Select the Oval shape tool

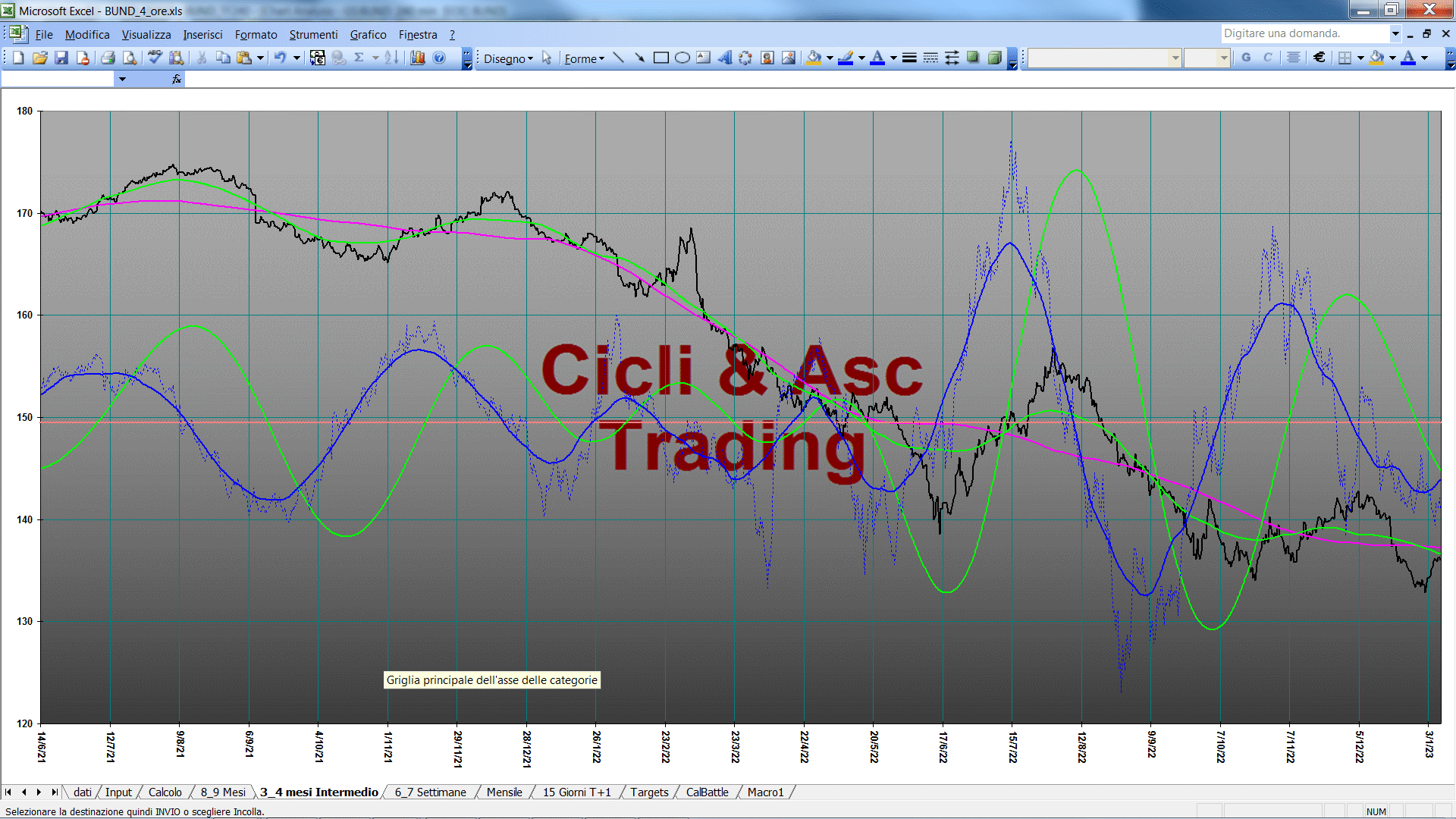click(x=682, y=58)
